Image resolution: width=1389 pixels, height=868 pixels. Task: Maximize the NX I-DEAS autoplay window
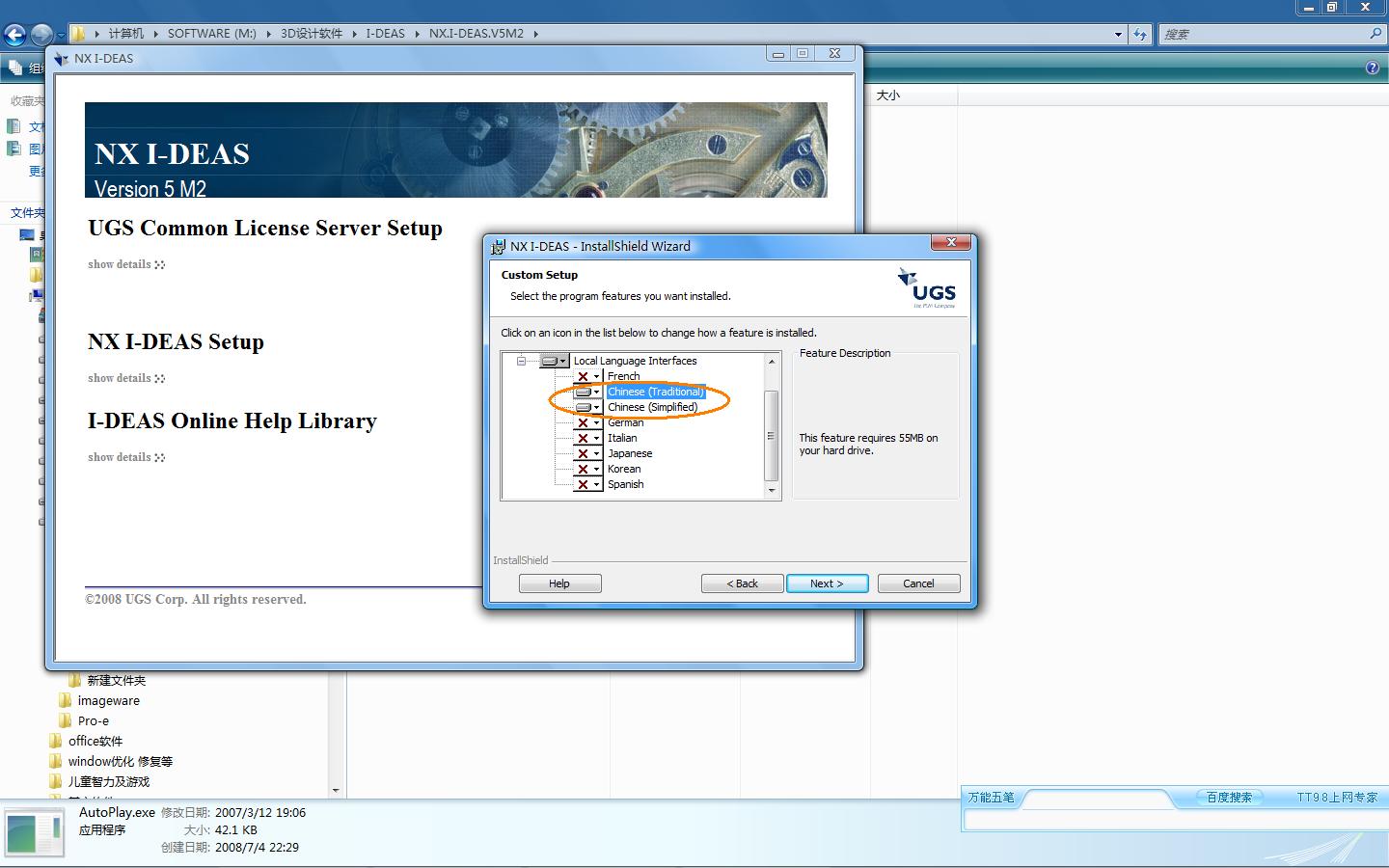tap(803, 54)
